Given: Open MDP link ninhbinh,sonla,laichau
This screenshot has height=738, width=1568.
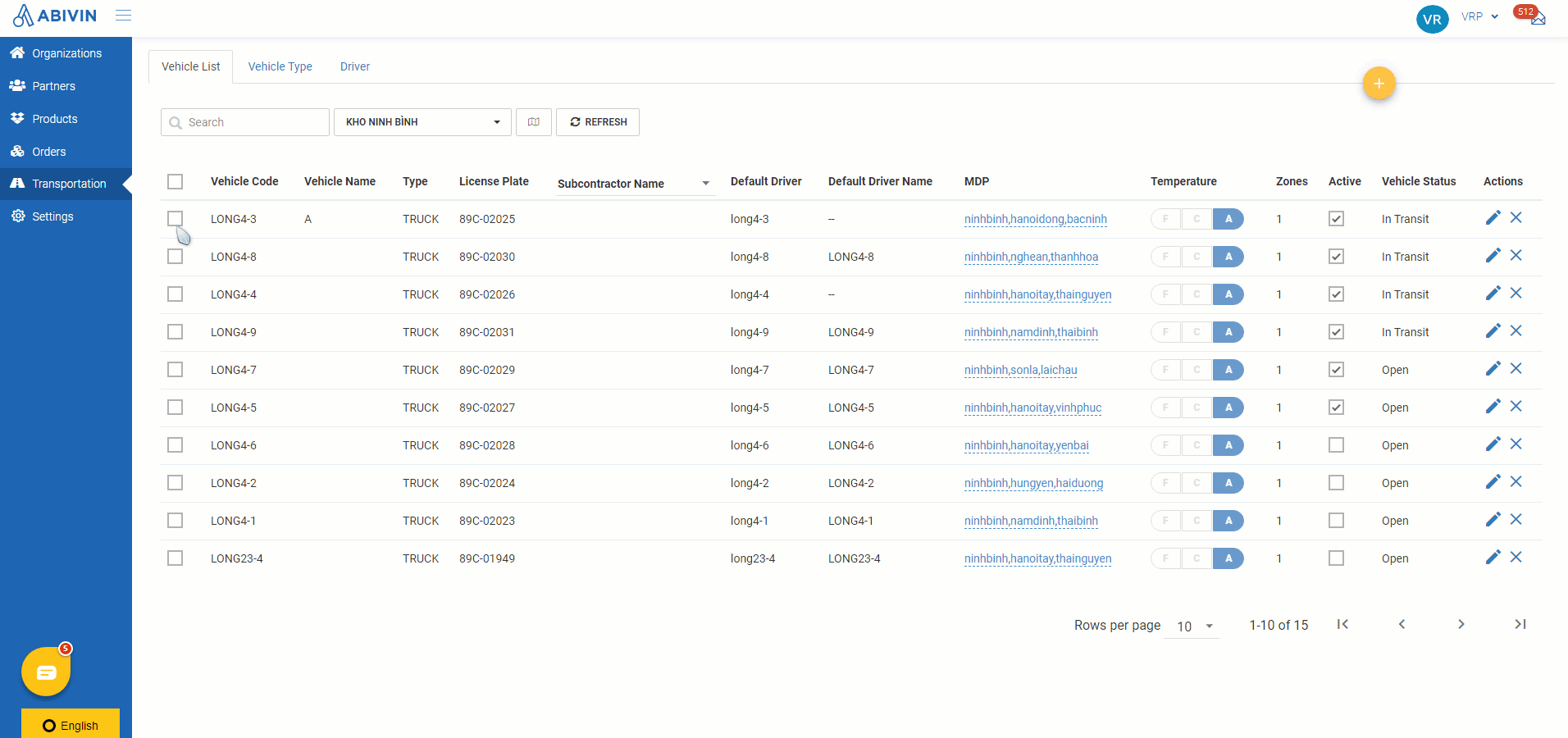Looking at the screenshot, I should click(1021, 370).
